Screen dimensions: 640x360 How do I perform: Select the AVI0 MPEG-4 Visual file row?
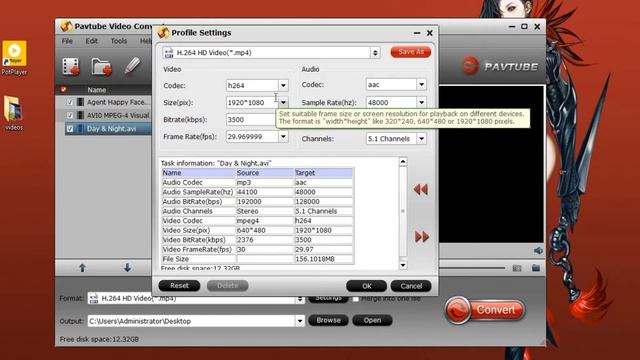pos(108,115)
